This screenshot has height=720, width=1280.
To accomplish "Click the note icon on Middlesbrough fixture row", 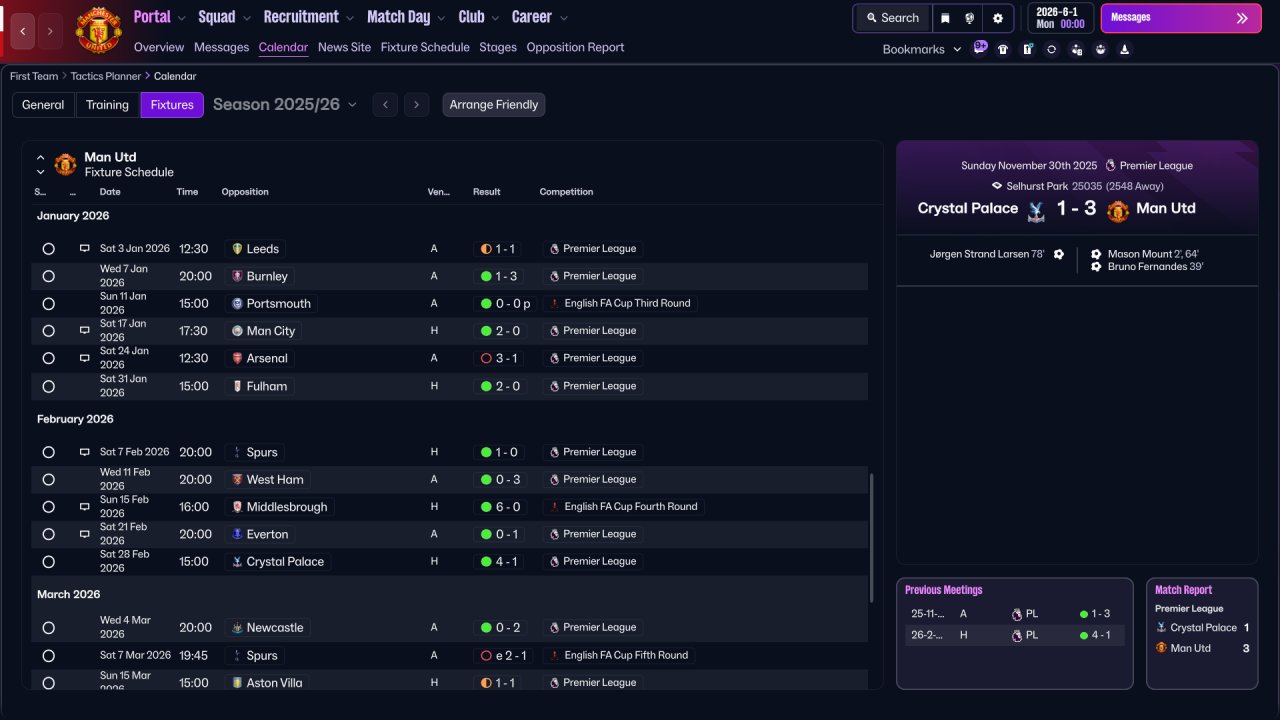I will pos(85,507).
